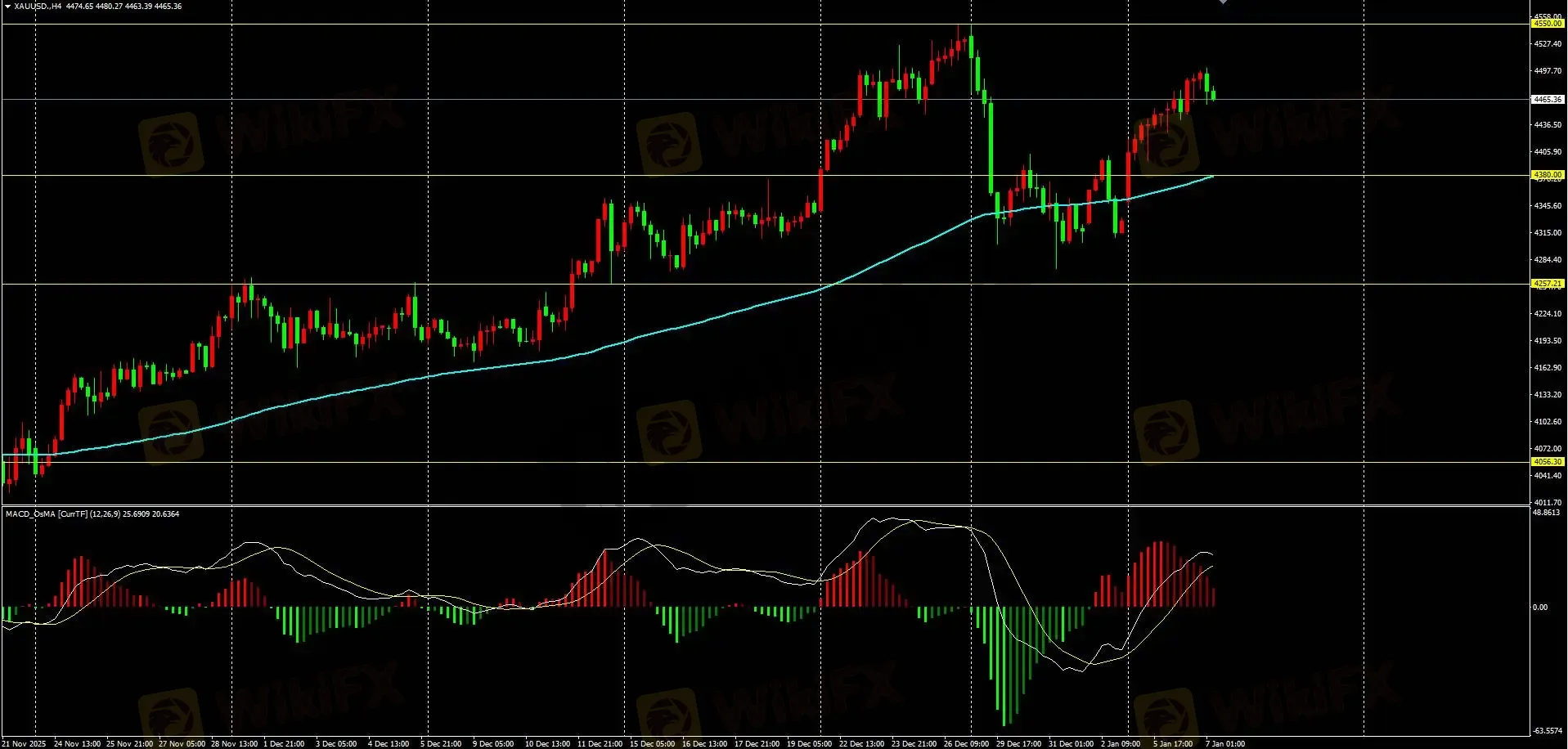Click the 4315.00 price scale label
The width and height of the screenshot is (1568, 749).
(1547, 233)
